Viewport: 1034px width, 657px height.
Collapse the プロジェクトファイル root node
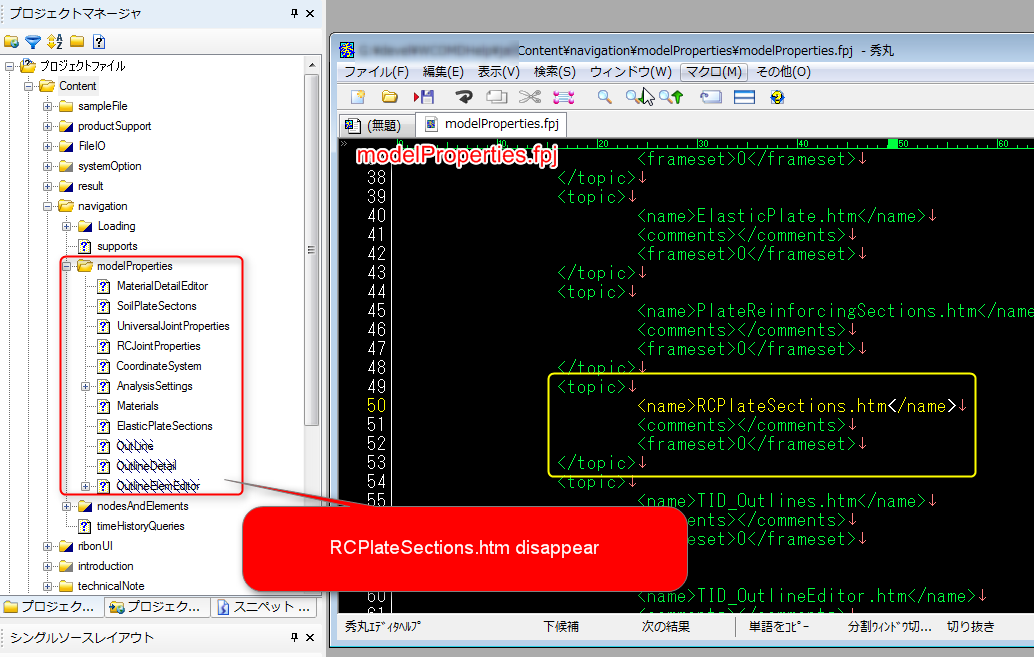(9, 66)
